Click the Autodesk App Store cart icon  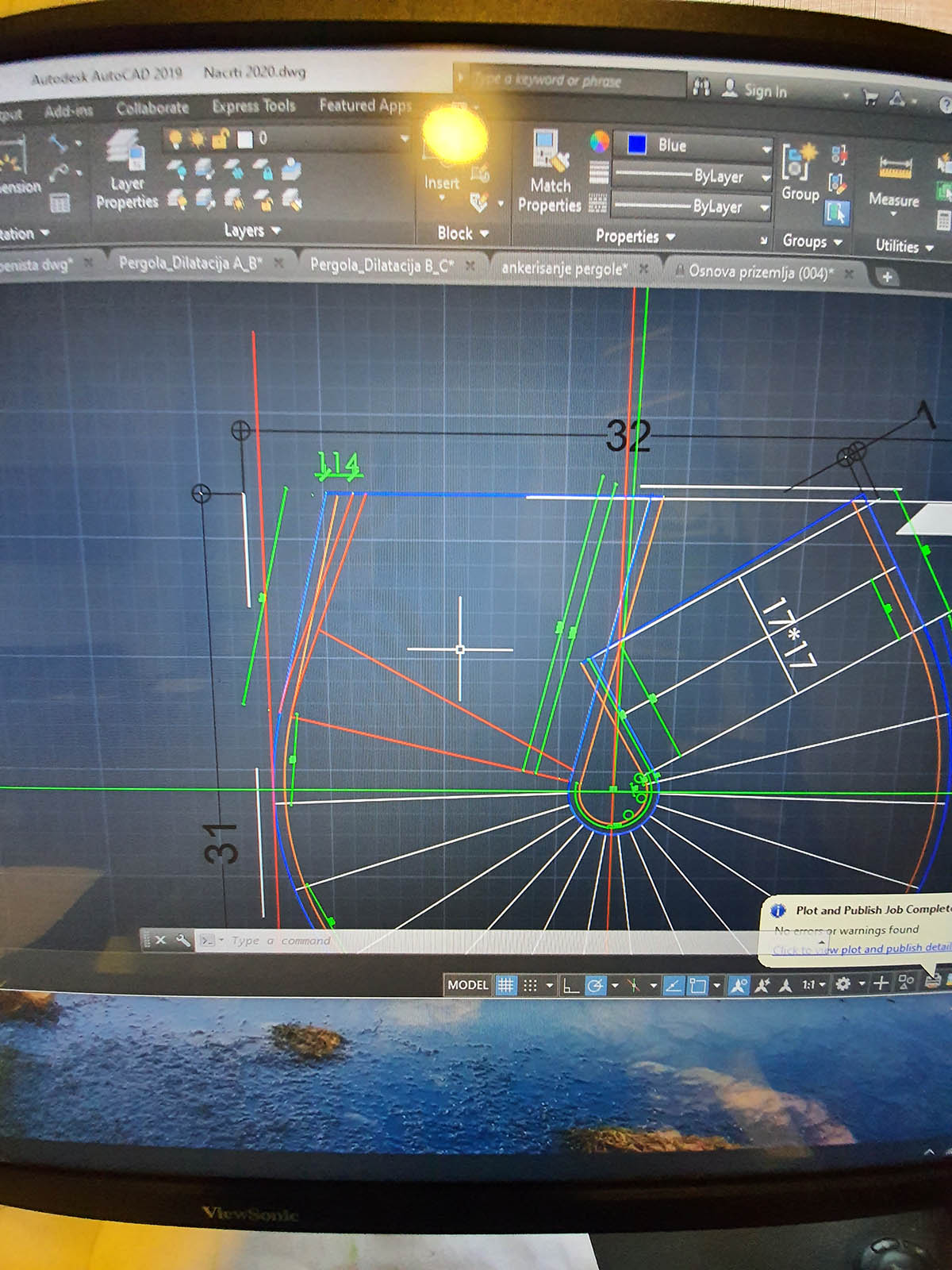(x=870, y=98)
